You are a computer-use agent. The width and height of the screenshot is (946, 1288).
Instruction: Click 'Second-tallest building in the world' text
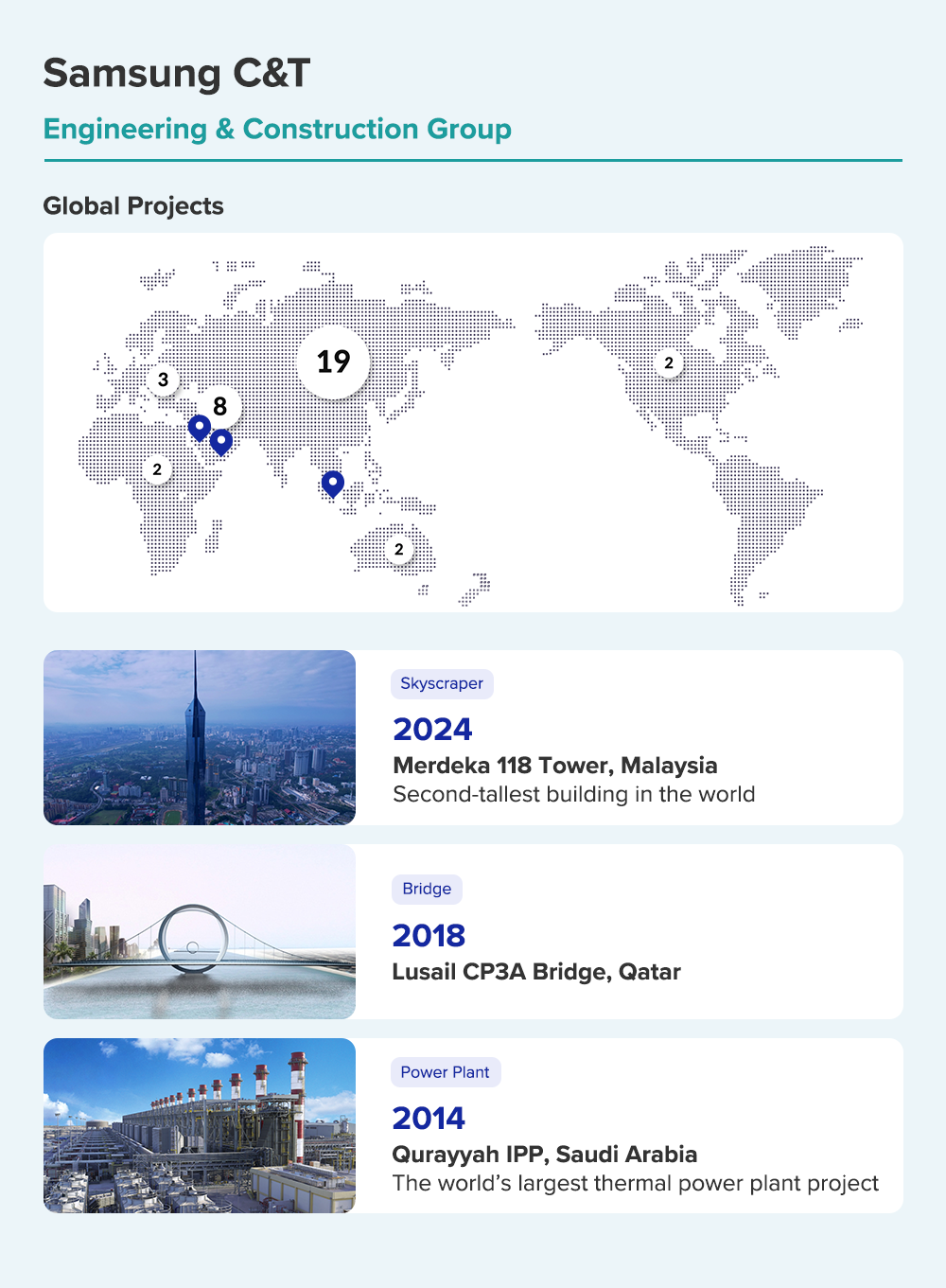(x=574, y=794)
